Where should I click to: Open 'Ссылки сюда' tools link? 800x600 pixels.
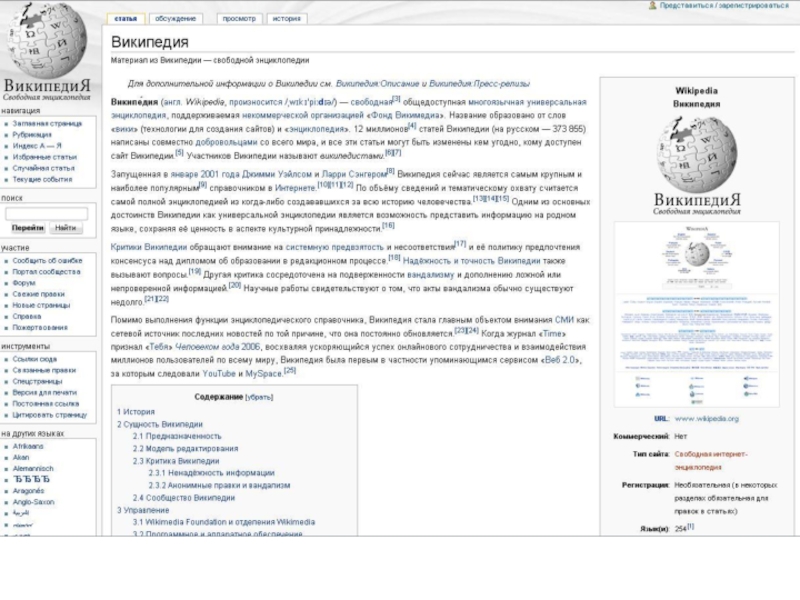click(35, 359)
